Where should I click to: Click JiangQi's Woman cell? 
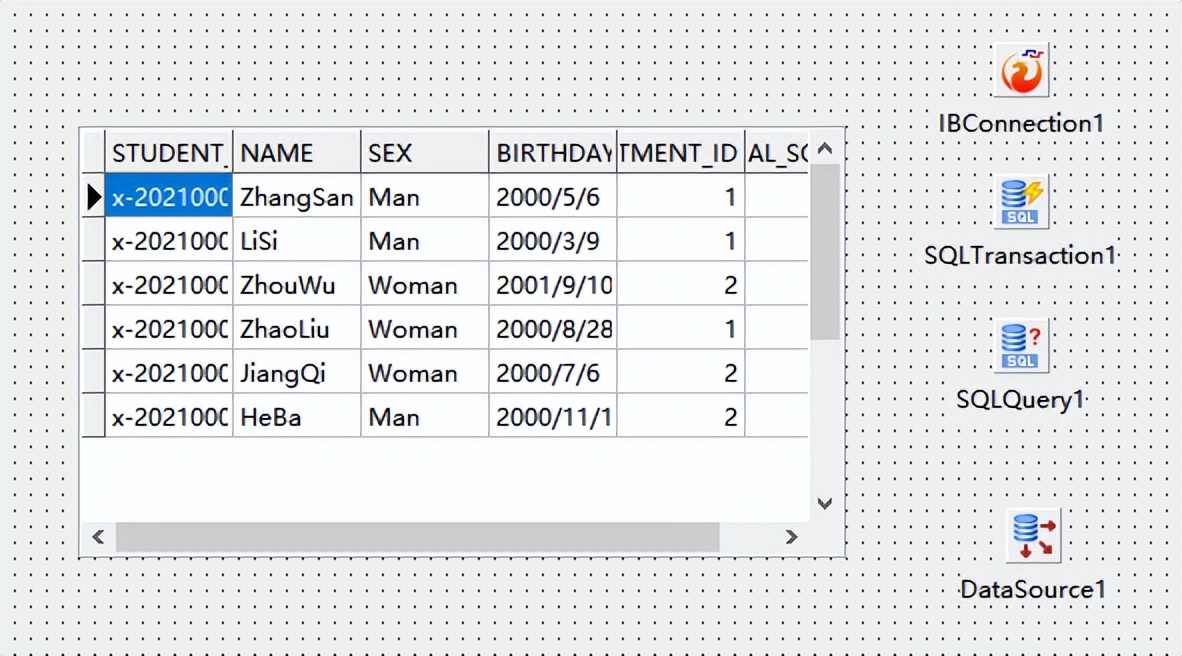pyautogui.click(x=424, y=373)
